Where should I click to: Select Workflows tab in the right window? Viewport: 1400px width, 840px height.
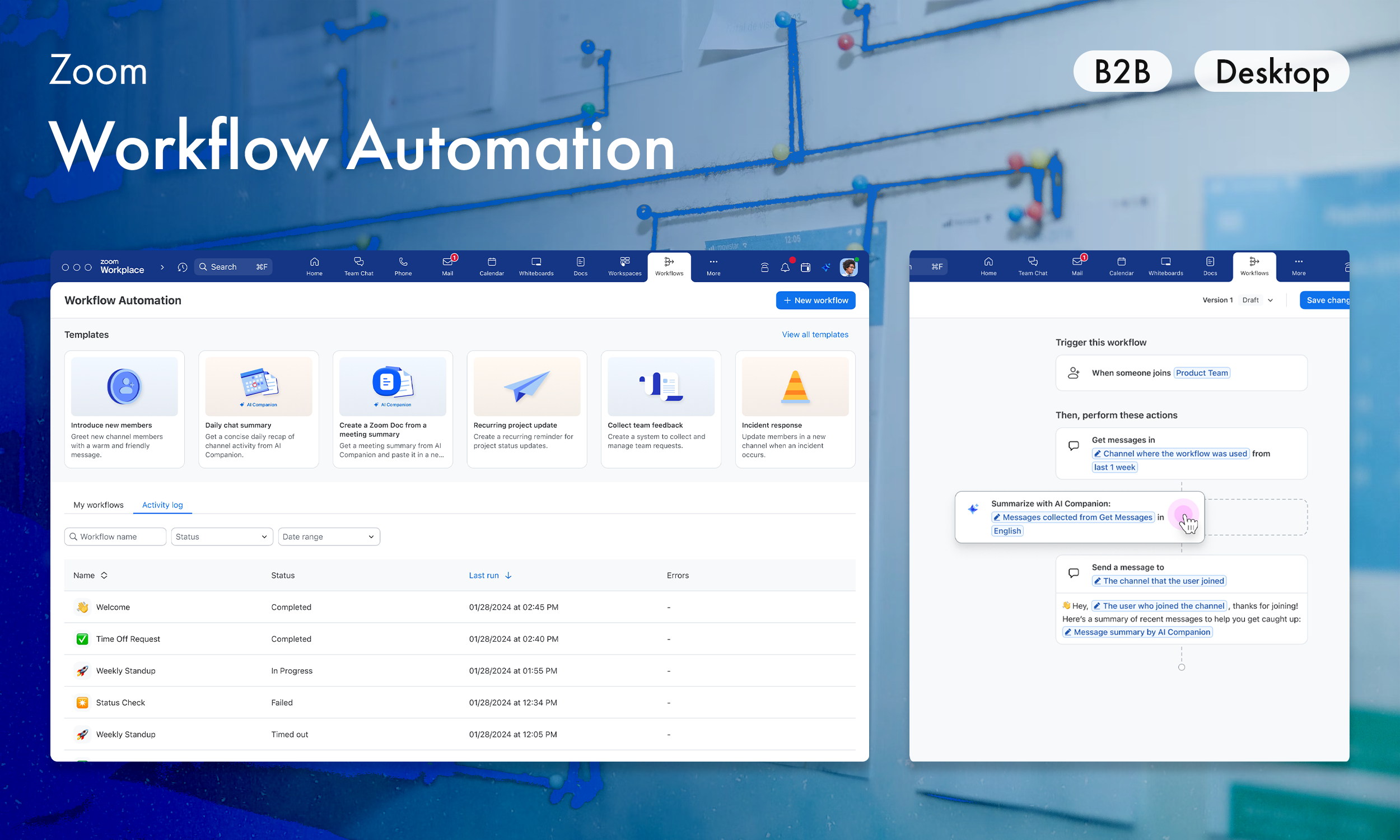pyautogui.click(x=1254, y=267)
